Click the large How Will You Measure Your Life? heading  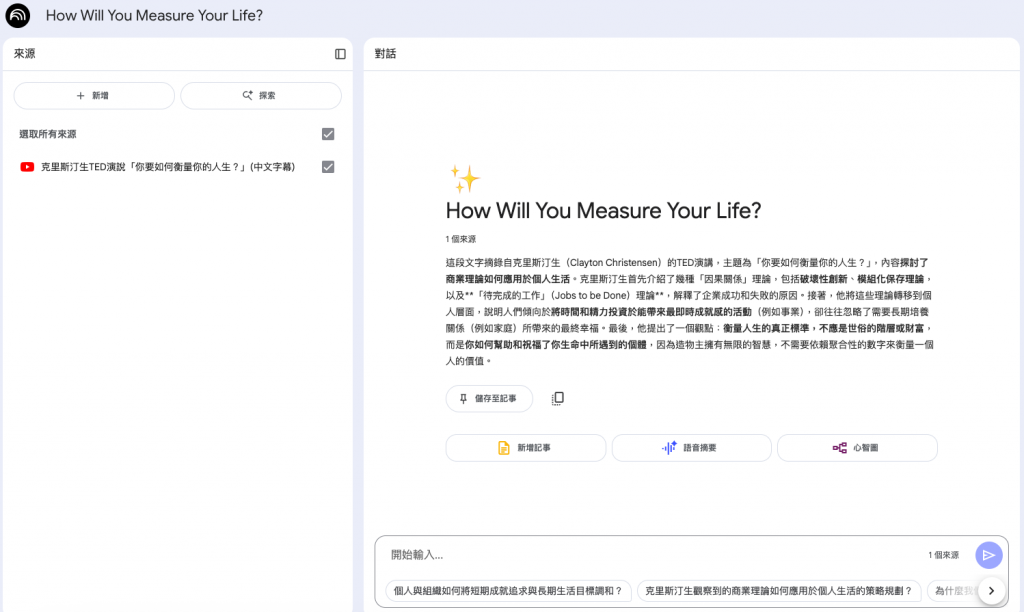pos(603,211)
